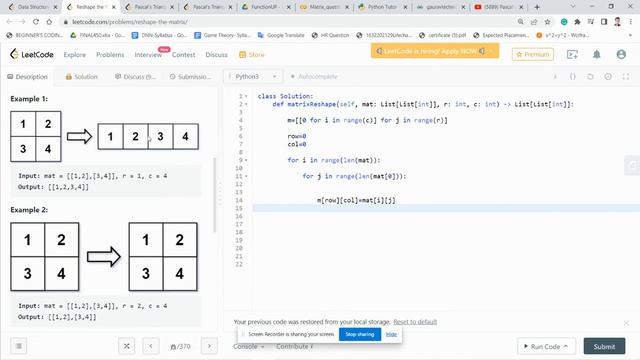Click Stop sharing in screen recorder bar
640x360 pixels.
[360, 334]
